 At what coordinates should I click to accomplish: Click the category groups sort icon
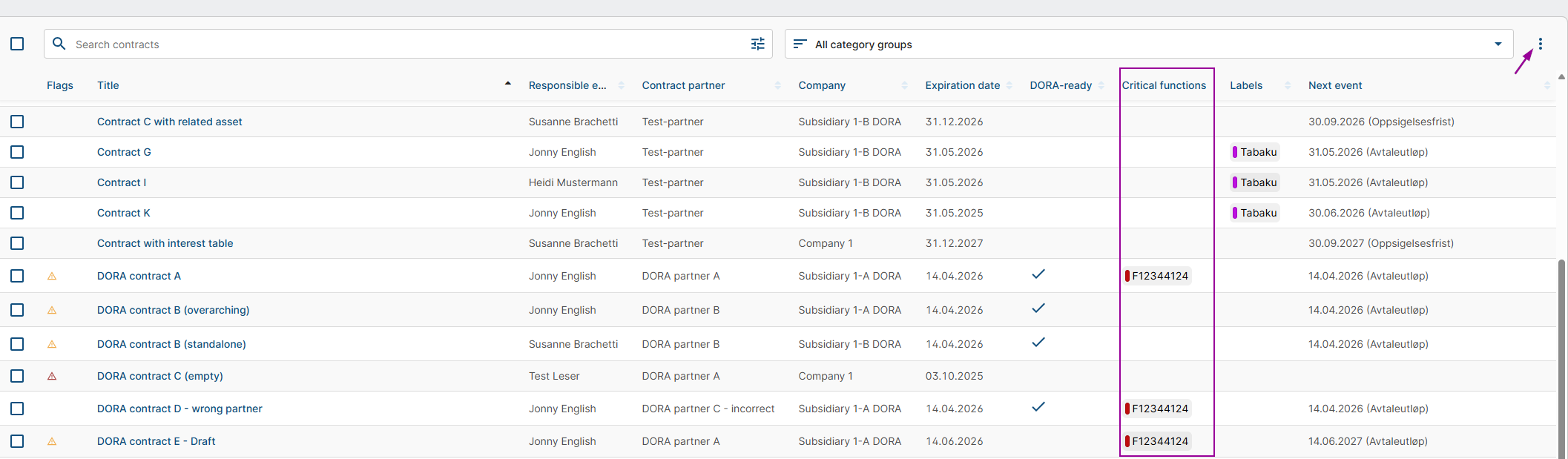[x=799, y=44]
